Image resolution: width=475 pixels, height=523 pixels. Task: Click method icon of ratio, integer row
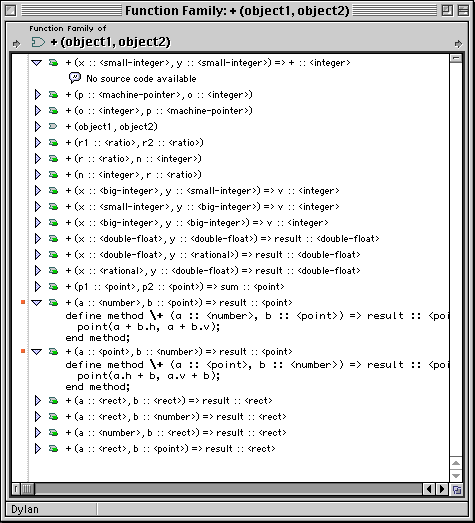pos(53,158)
